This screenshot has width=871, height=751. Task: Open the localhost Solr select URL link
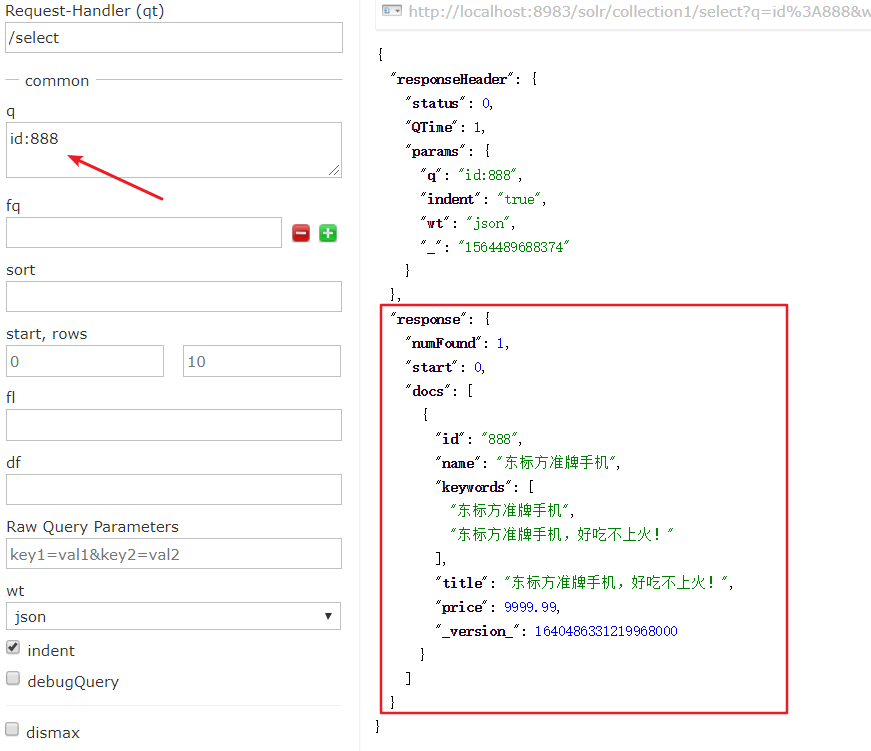pyautogui.click(x=639, y=12)
